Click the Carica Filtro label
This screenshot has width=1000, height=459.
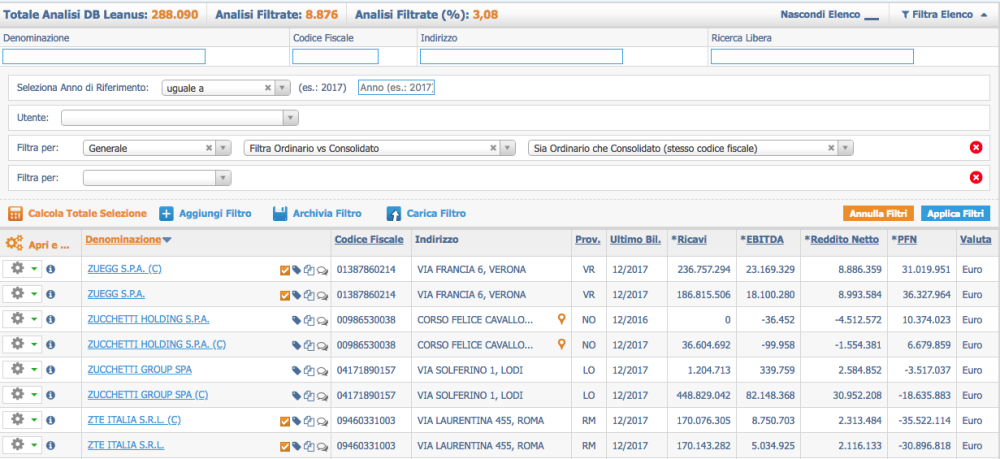(x=436, y=214)
